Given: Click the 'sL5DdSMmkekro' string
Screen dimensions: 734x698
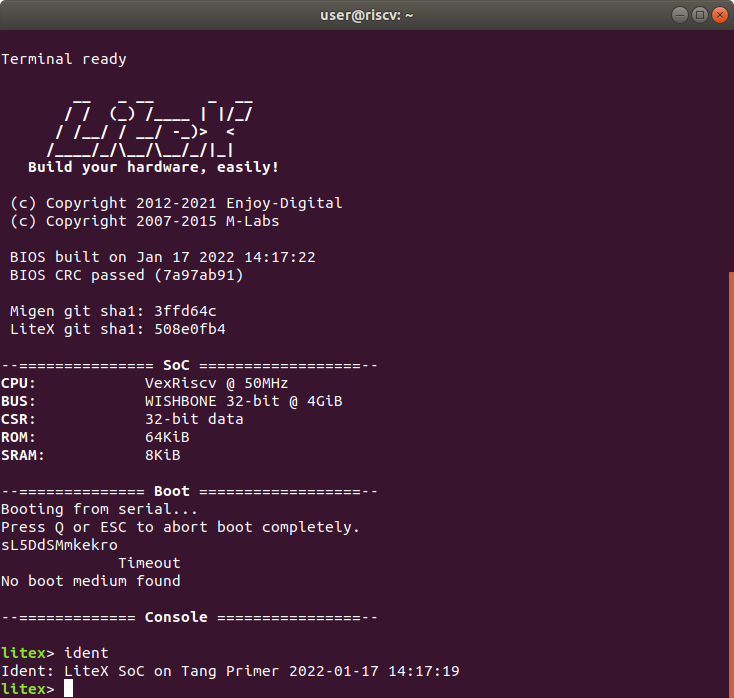Looking at the screenshot, I should pos(59,545).
